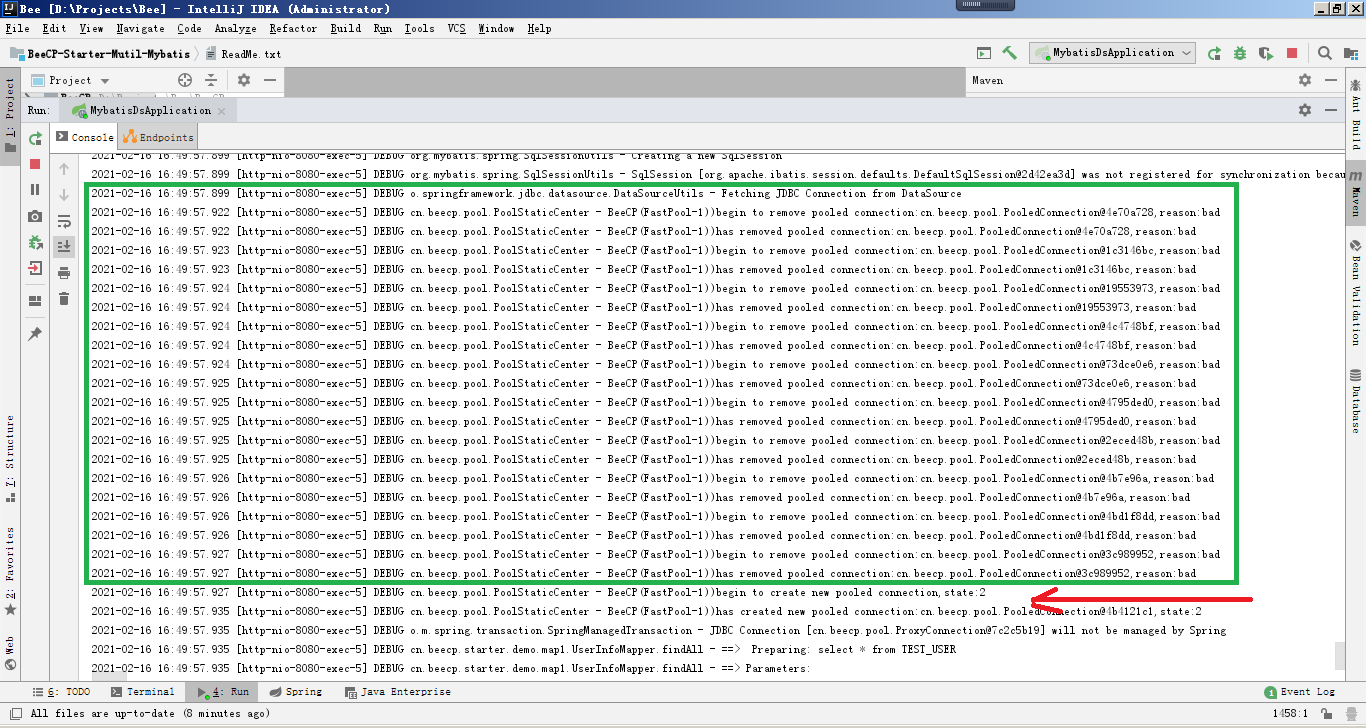Take a thread dump with camera icon
This screenshot has height=728, width=1366.
click(35, 216)
